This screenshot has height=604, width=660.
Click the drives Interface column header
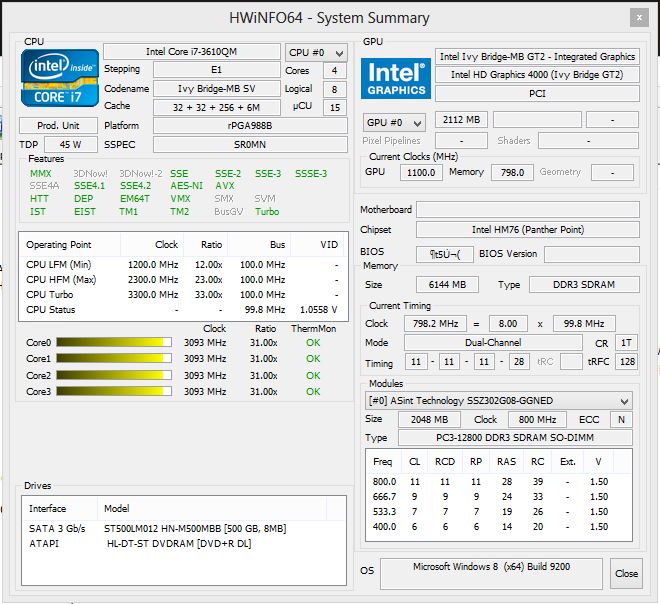point(60,508)
